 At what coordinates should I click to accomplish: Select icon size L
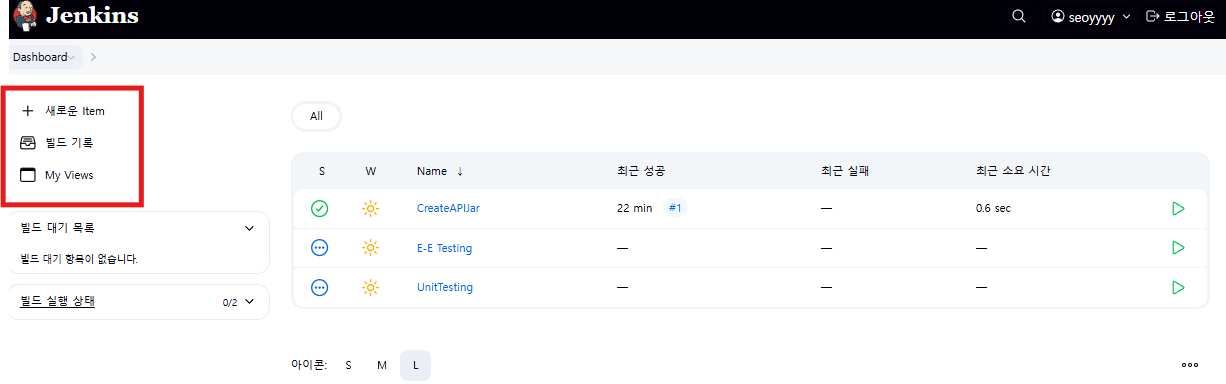416,365
